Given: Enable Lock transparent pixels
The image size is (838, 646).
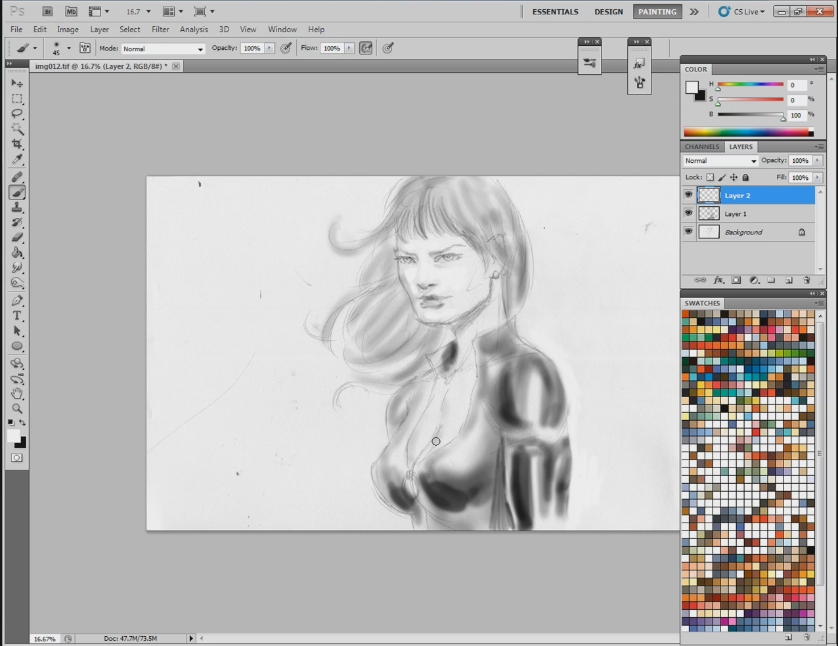Looking at the screenshot, I should point(710,177).
